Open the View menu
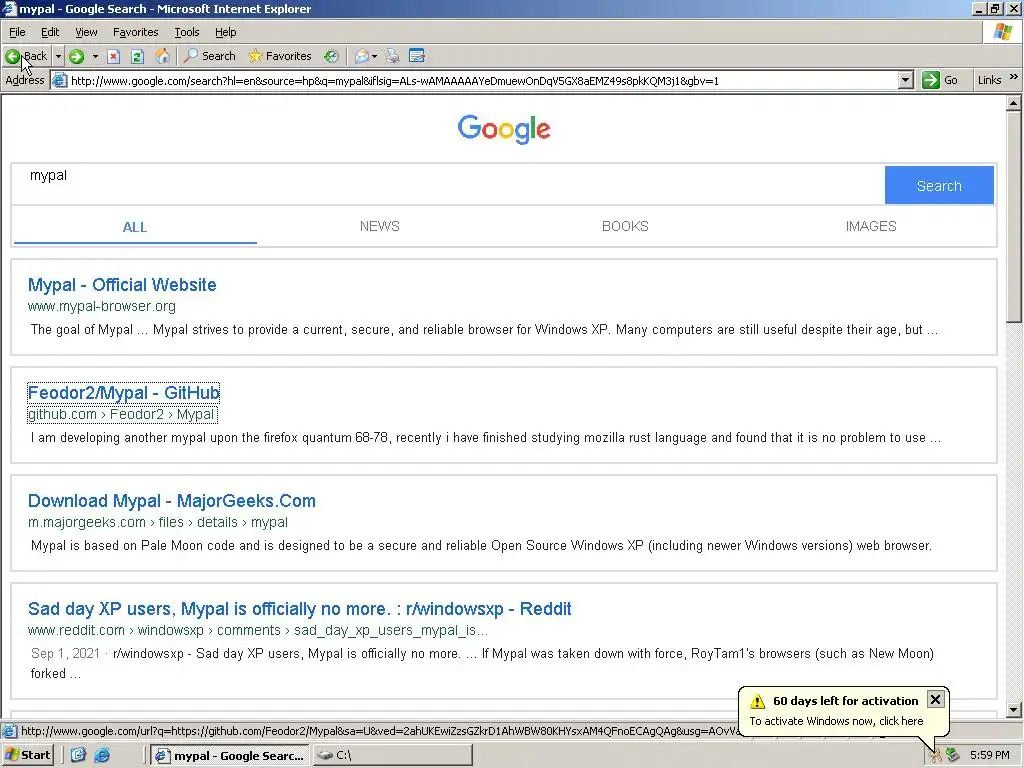The height and width of the screenshot is (768, 1024). (x=86, y=32)
